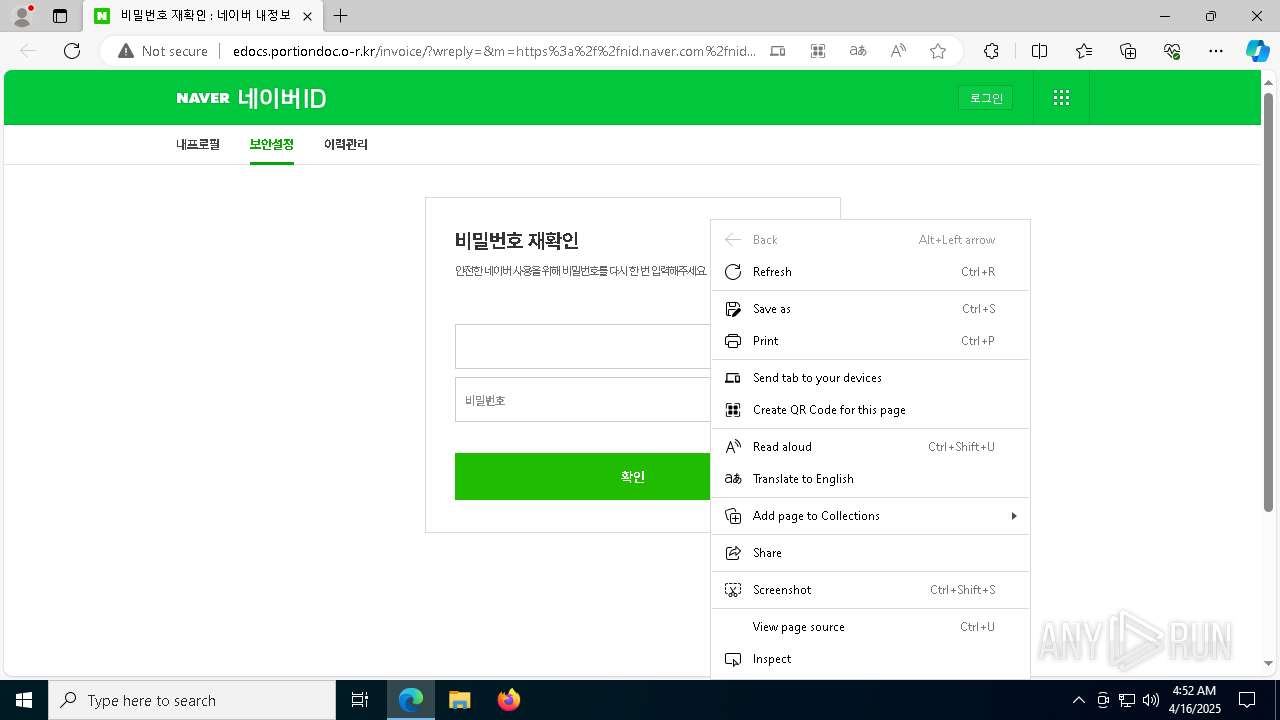The height and width of the screenshot is (720, 1280).
Task: Open File Explorer from the taskbar
Action: coord(459,700)
